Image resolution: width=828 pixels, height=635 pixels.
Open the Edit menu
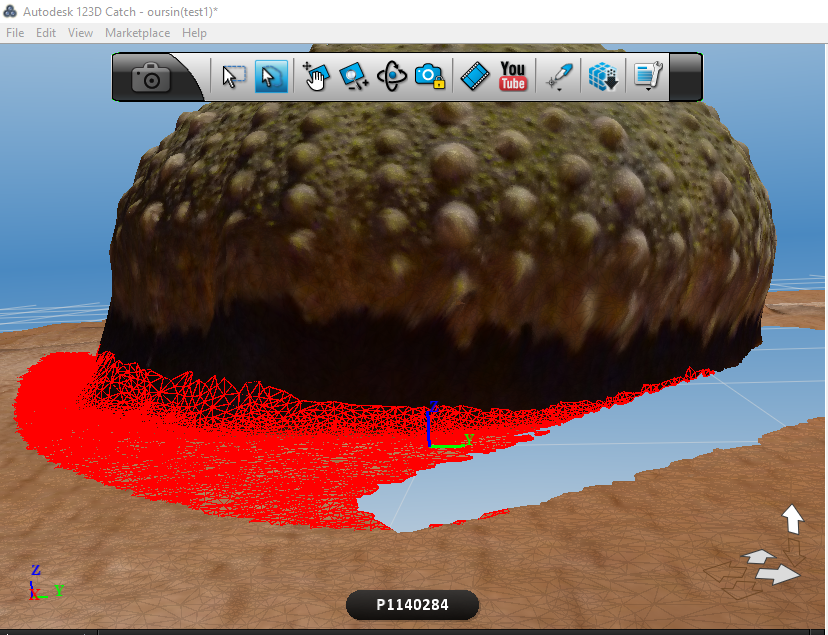(x=46, y=33)
